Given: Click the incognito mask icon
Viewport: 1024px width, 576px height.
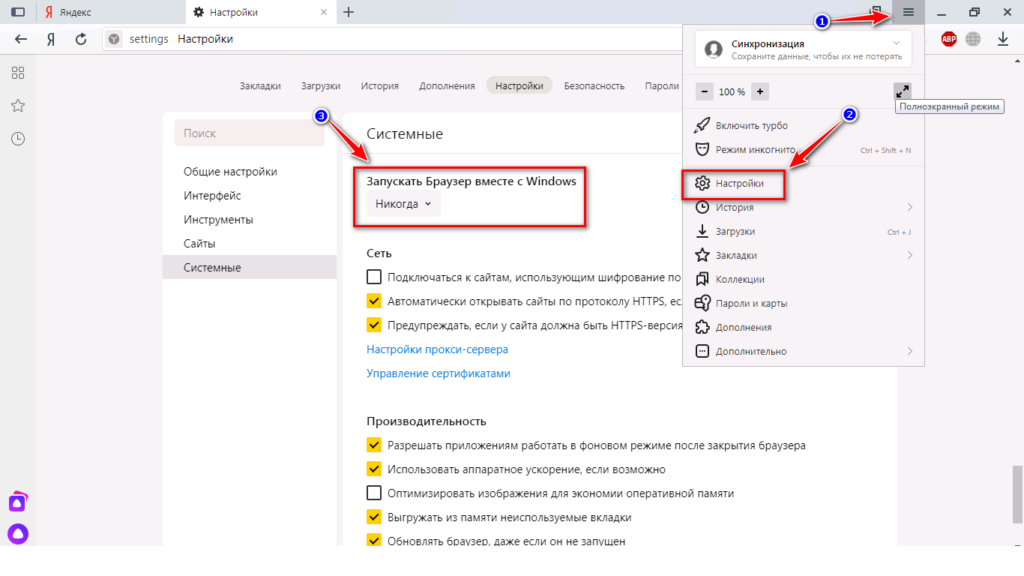Looking at the screenshot, I should pyautogui.click(x=702, y=149).
